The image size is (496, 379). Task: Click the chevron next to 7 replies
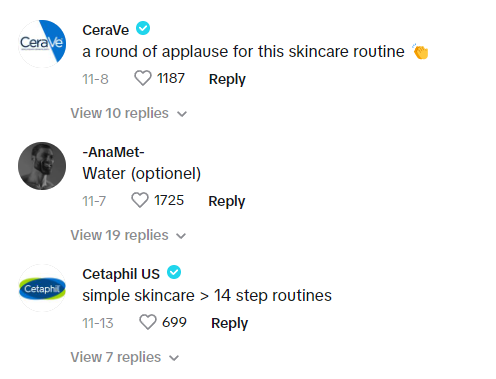coord(174,358)
